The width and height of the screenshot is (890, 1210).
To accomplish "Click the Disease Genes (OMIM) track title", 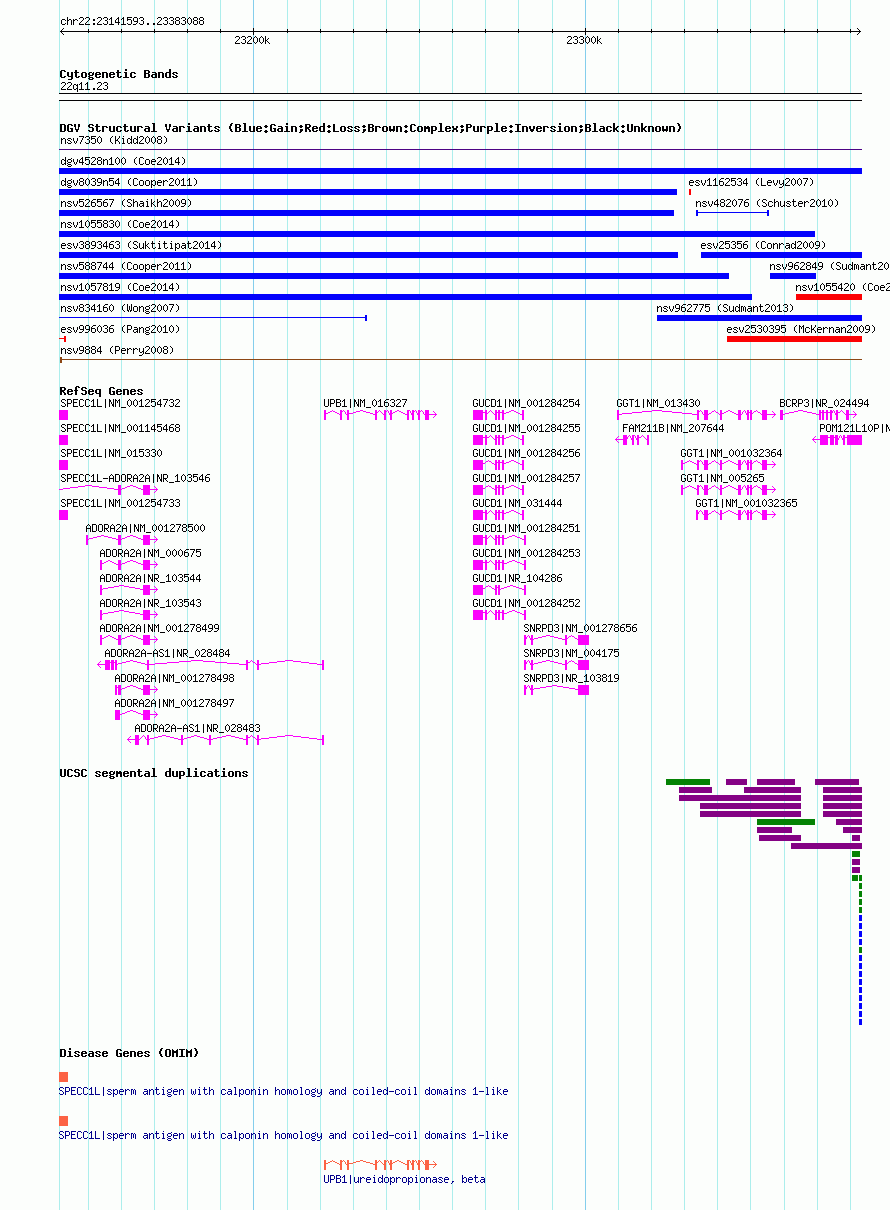I will [x=129, y=1053].
